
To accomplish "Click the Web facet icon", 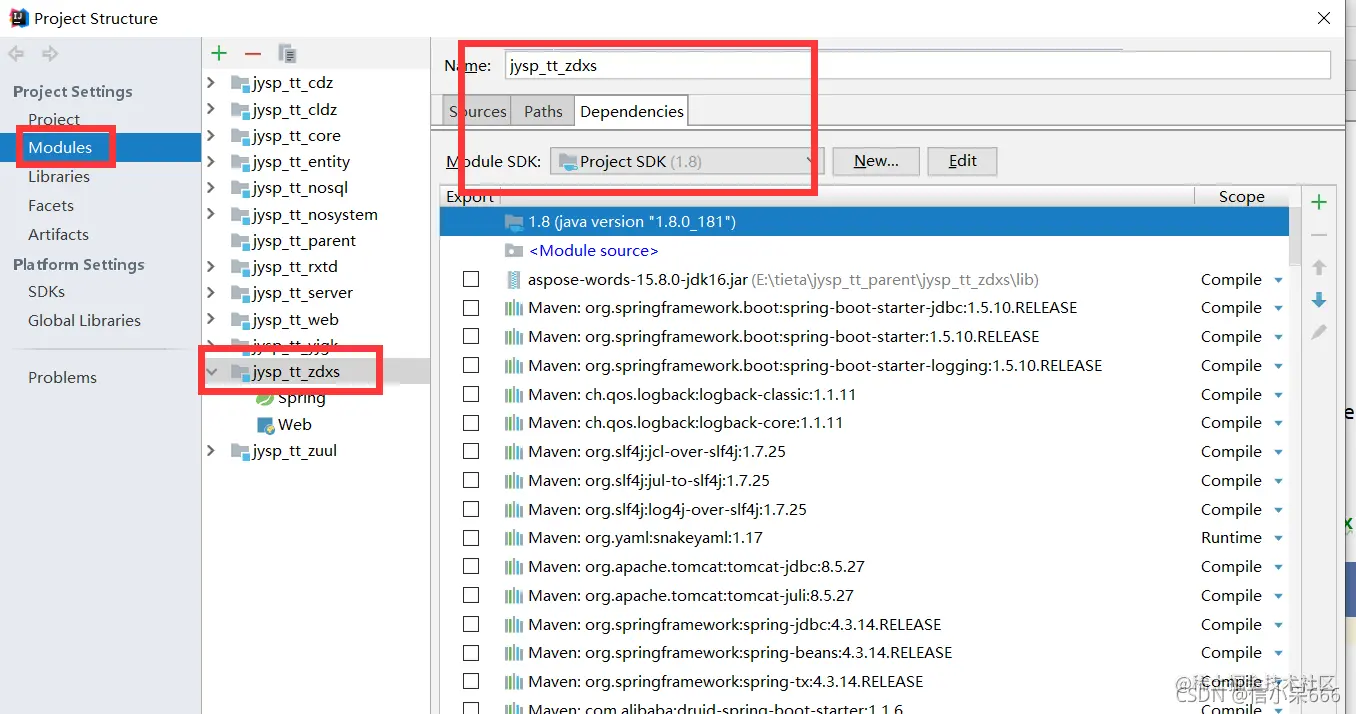I will [265, 425].
